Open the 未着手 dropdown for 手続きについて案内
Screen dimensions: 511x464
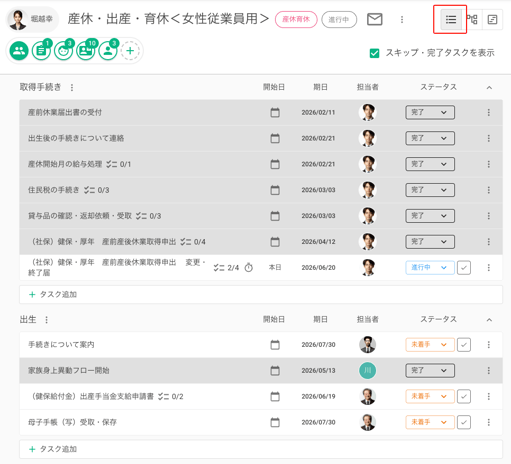430,345
